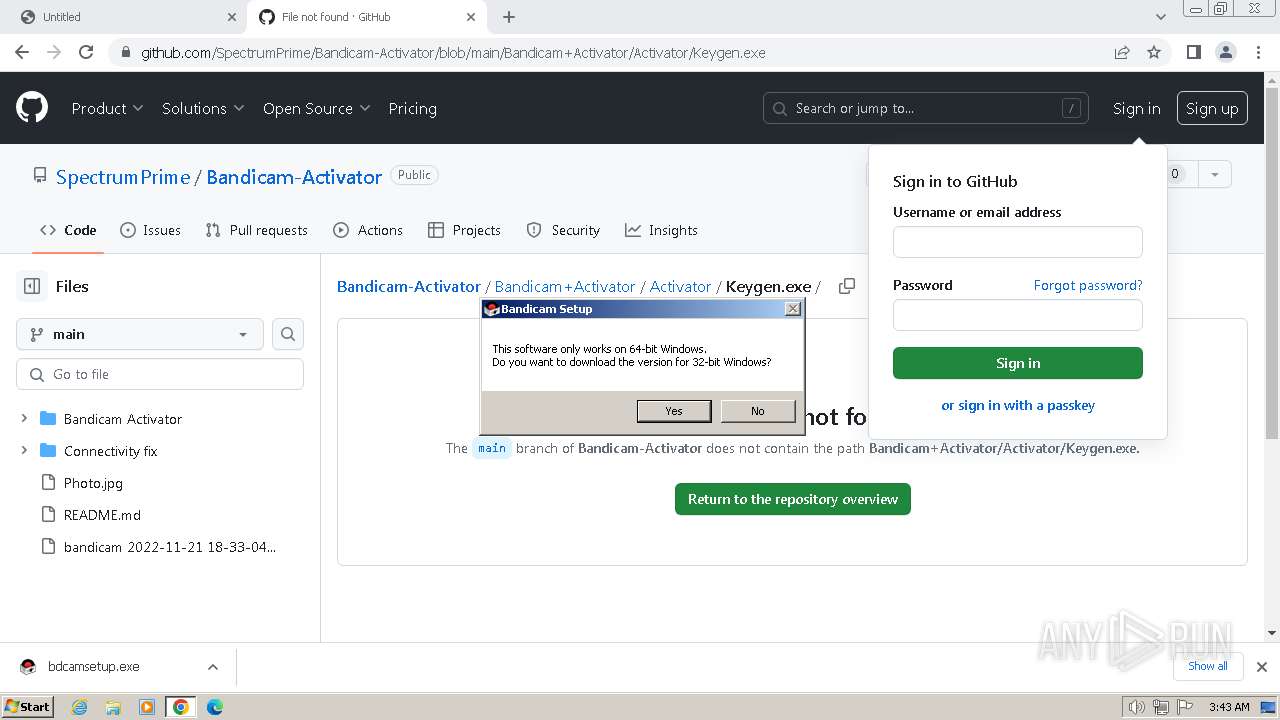The height and width of the screenshot is (720, 1280).
Task: Open the Insights tab
Action: pyautogui.click(x=661, y=230)
